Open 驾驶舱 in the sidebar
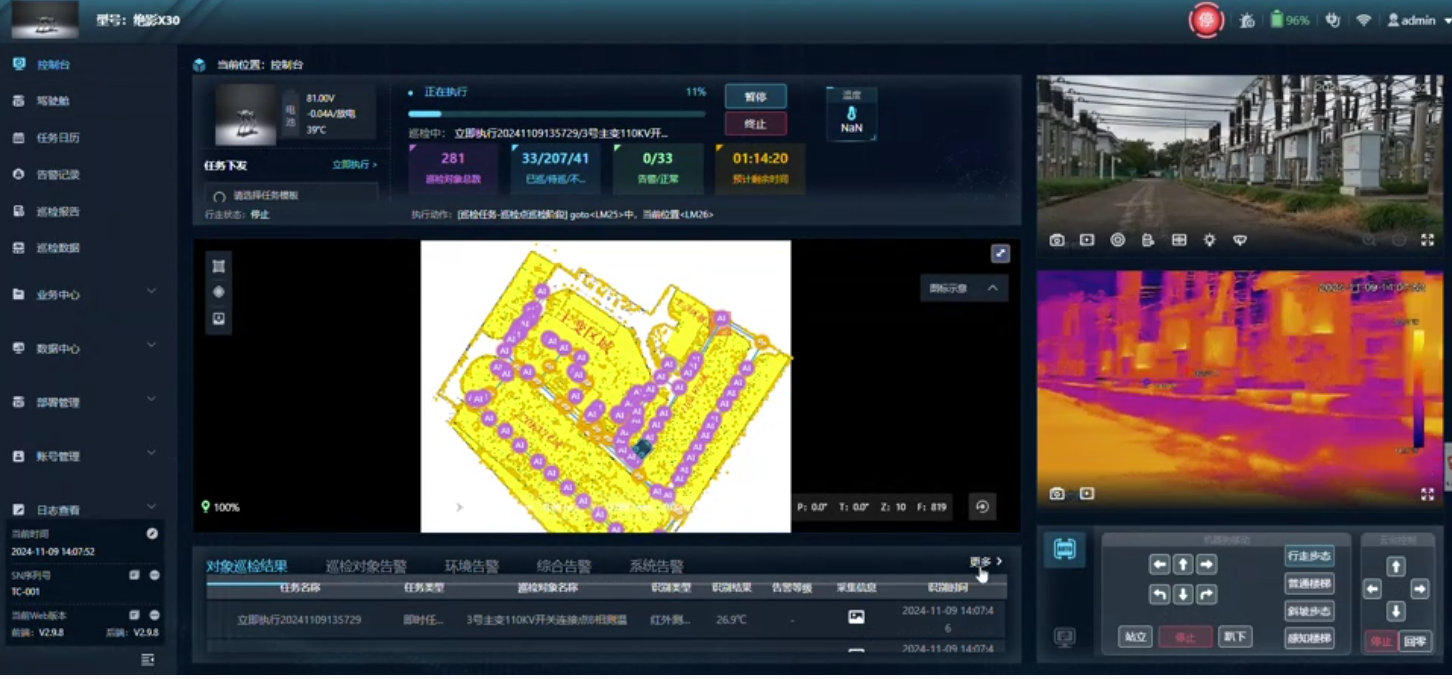Viewport: 1452px width, 679px height. pos(53,101)
